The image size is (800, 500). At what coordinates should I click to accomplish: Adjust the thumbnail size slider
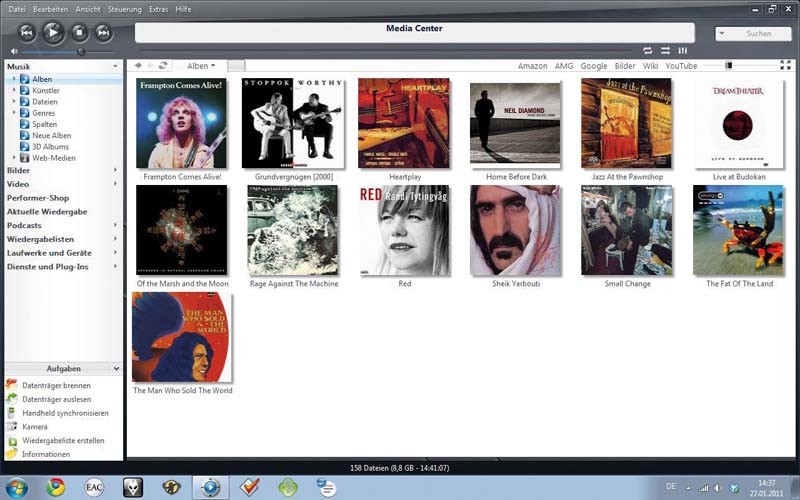(729, 65)
